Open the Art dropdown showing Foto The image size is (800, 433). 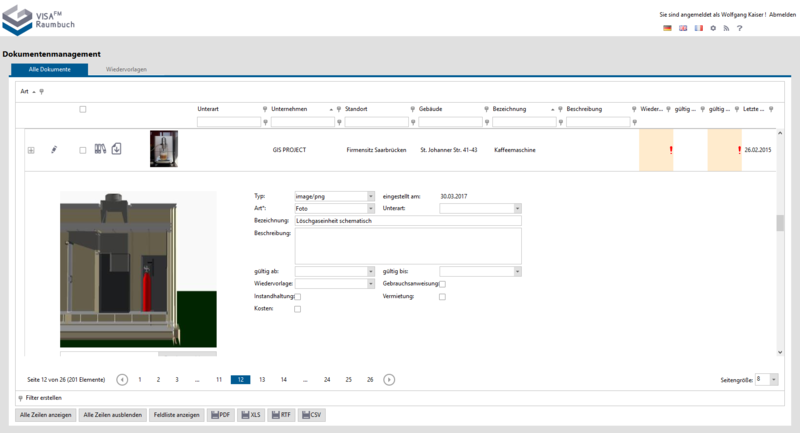pos(371,209)
